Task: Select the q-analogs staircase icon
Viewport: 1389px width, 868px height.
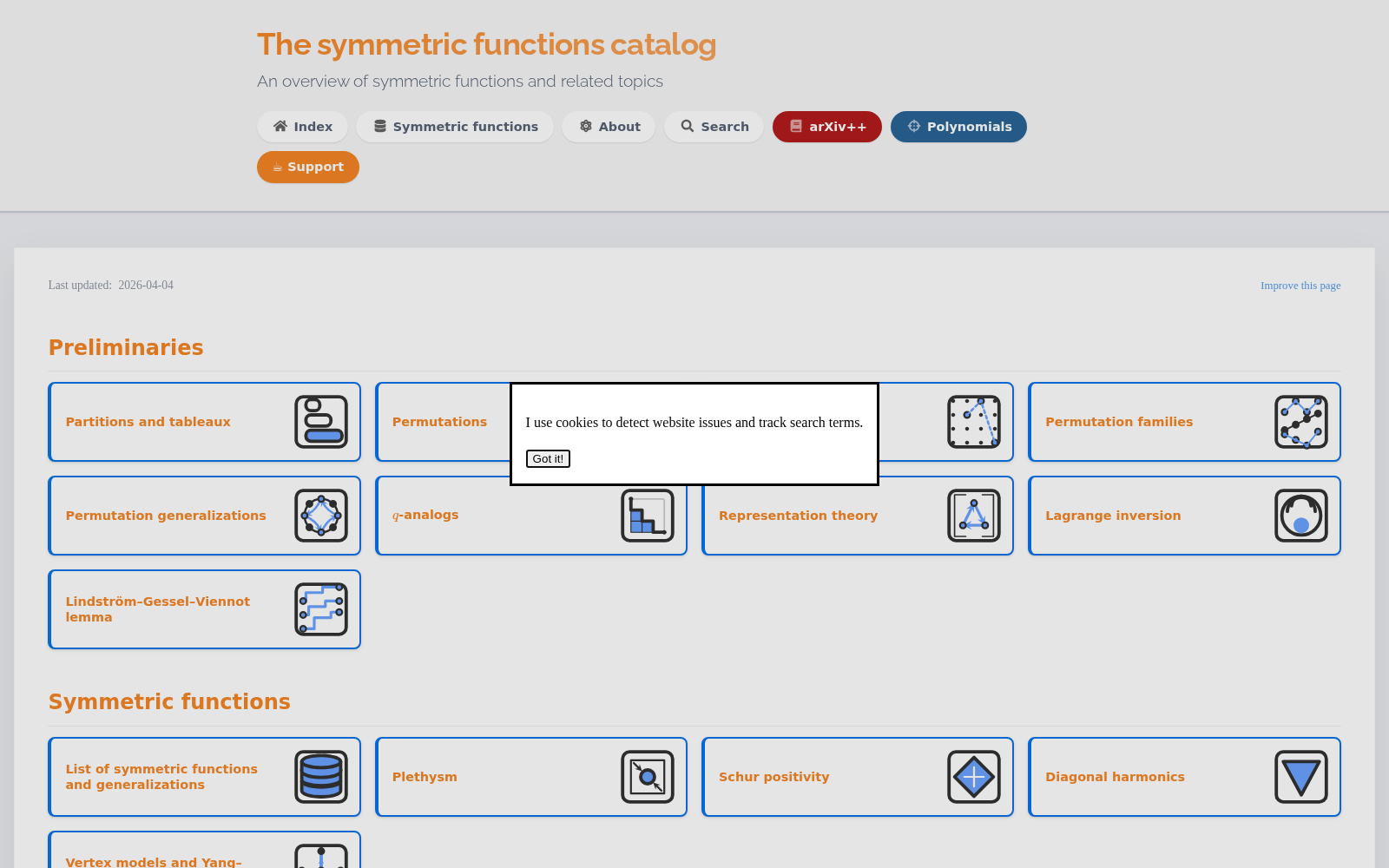Action: click(x=648, y=516)
